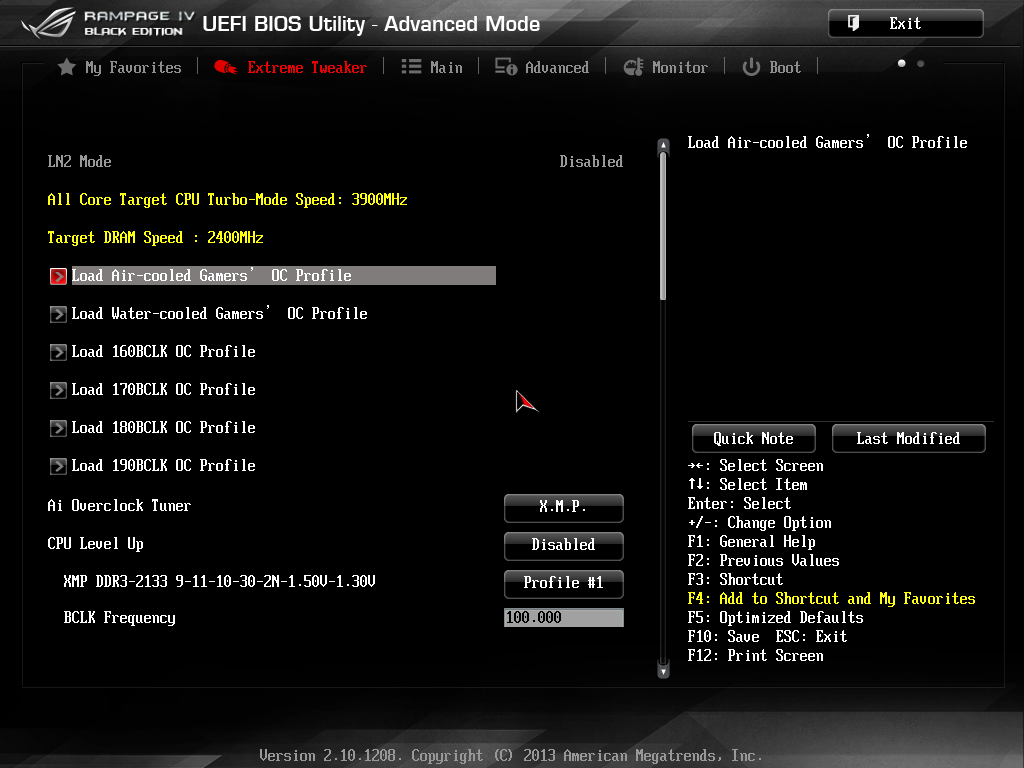Image resolution: width=1024 pixels, height=768 pixels.
Task: Click the star icon beside My Favorites
Action: (x=66, y=67)
